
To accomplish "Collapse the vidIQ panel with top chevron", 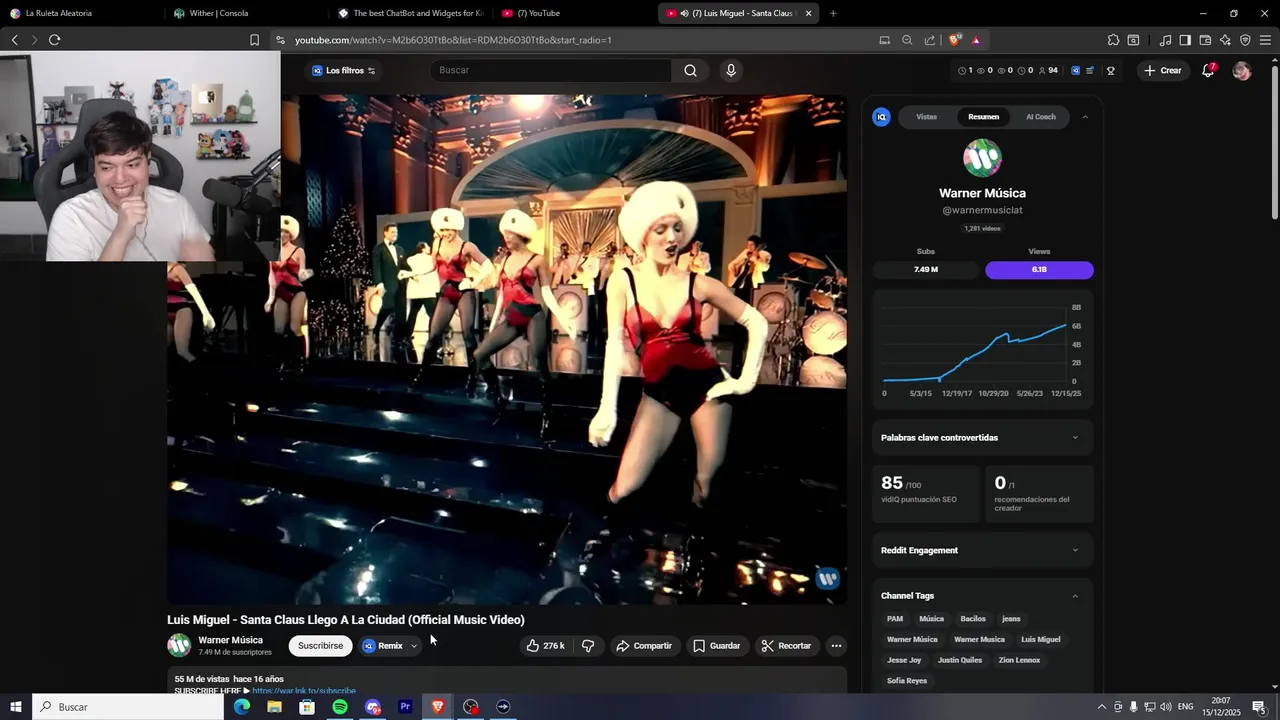I will coord(1085,117).
